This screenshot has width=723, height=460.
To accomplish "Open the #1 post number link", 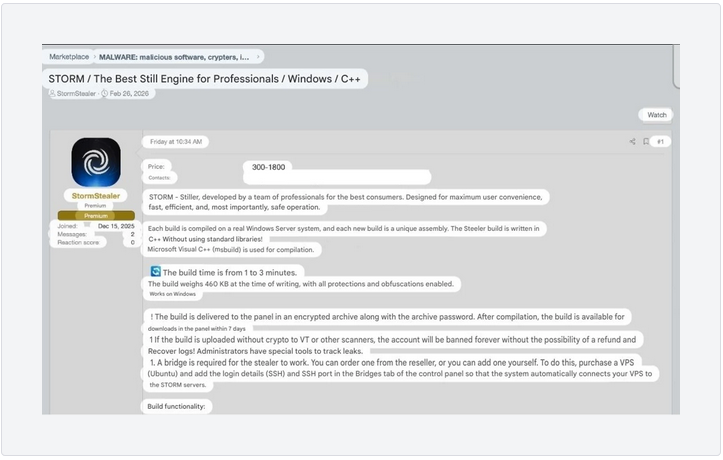I will [x=661, y=142].
